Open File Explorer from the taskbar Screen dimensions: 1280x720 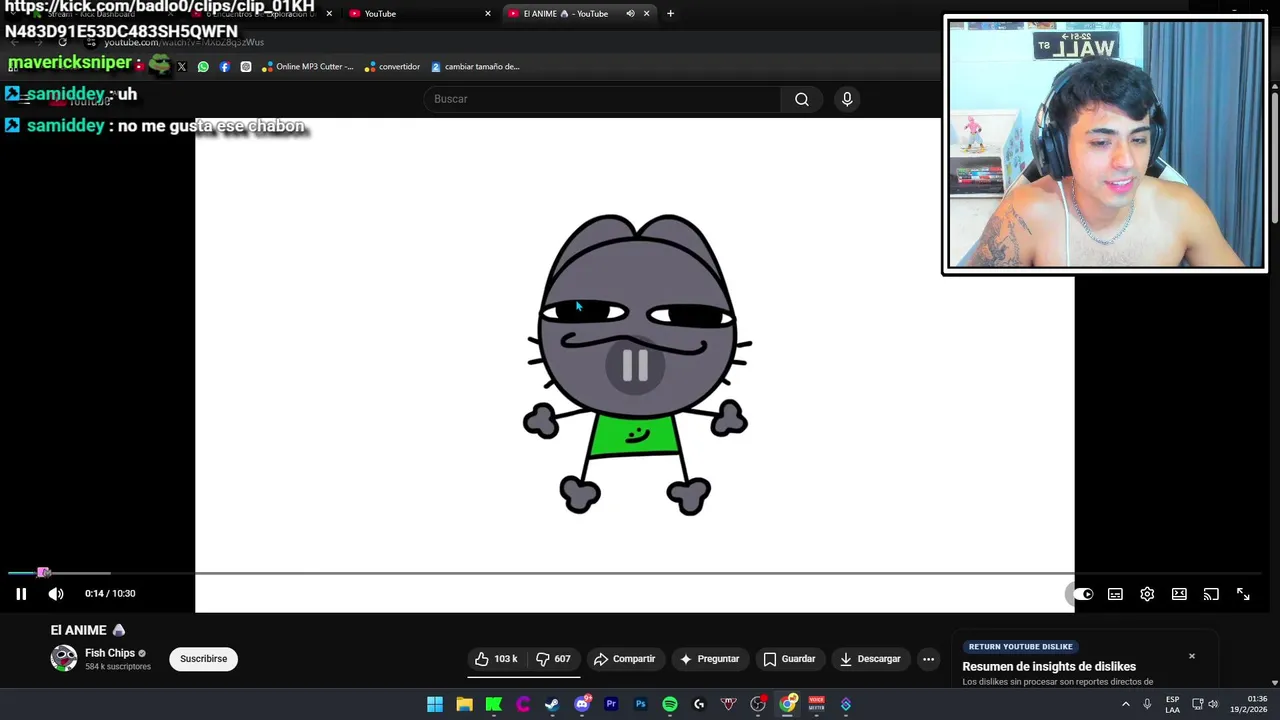(464, 704)
